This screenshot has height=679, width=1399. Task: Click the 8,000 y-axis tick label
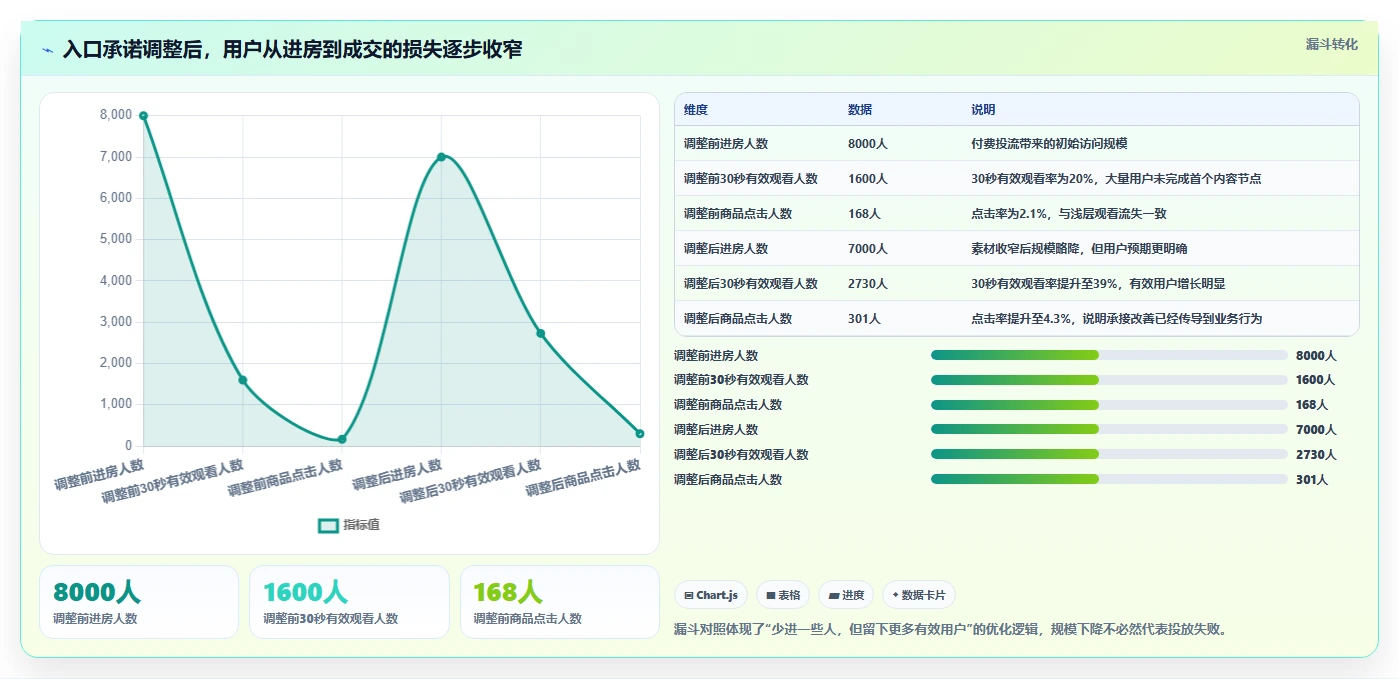[x=116, y=115]
